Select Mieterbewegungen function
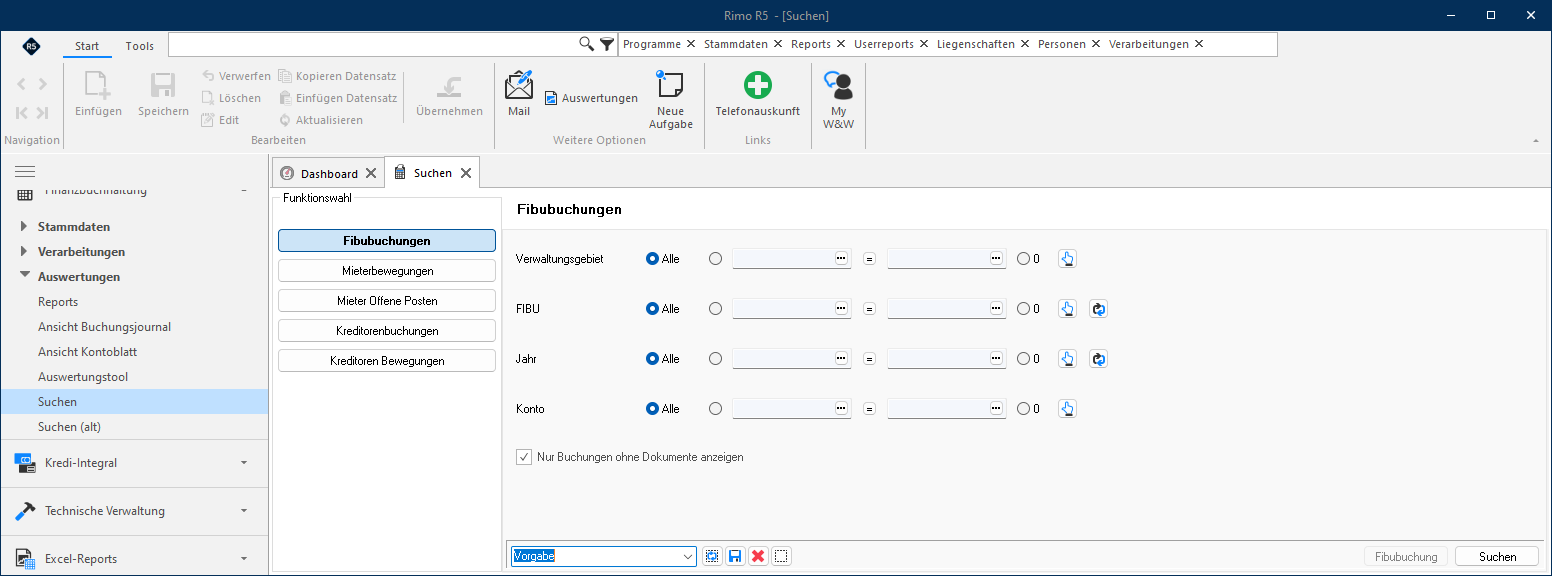The width and height of the screenshot is (1552, 576). [x=387, y=271]
